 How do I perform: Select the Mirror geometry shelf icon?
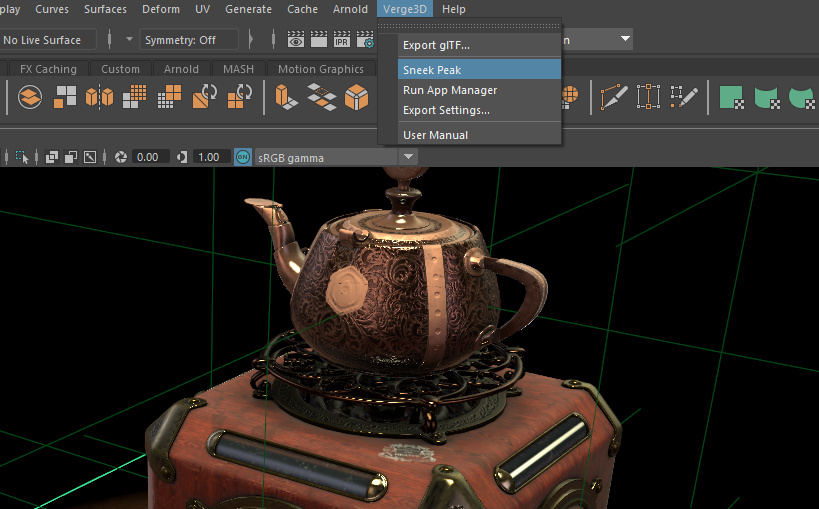(99, 97)
